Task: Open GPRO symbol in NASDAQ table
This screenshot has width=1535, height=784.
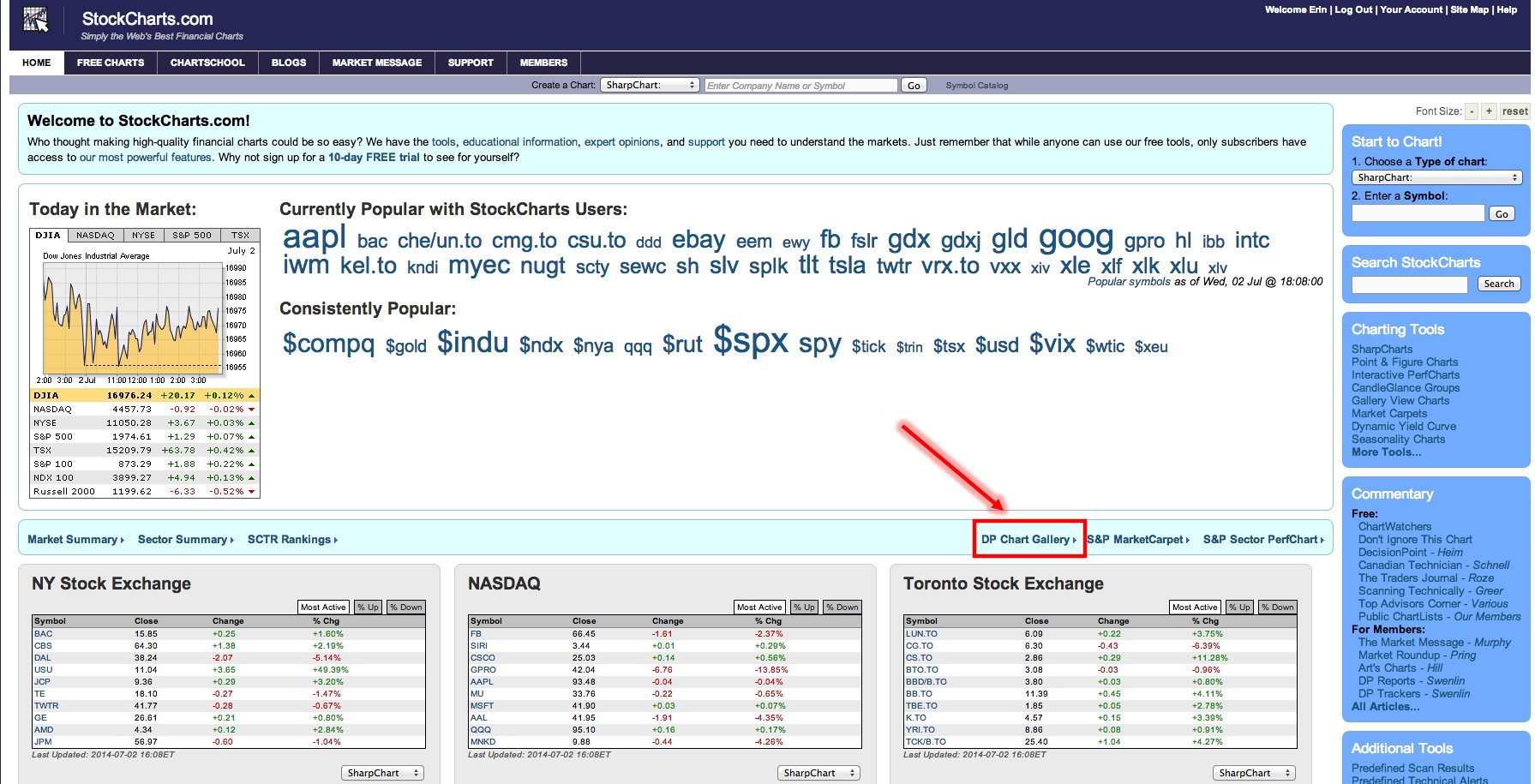Action: coord(483,670)
